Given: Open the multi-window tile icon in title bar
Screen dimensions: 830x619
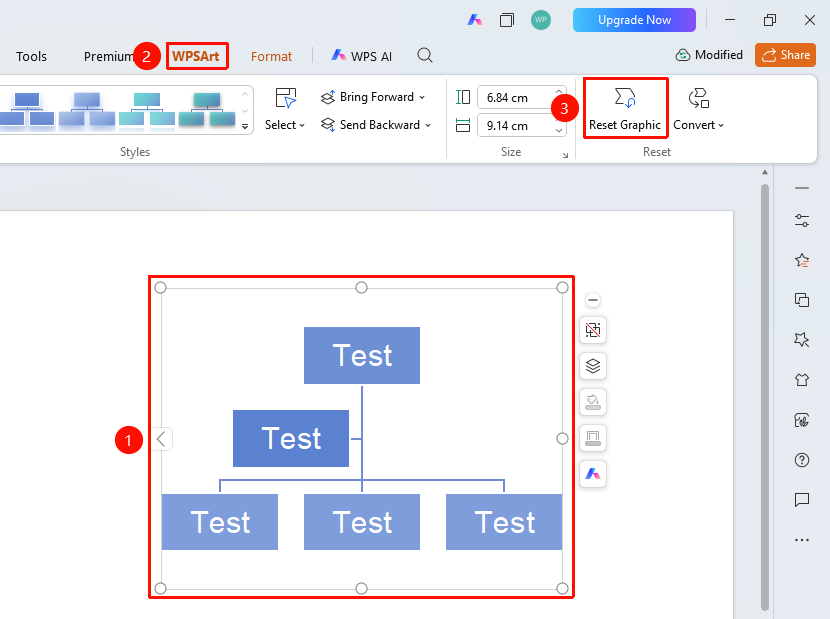Looking at the screenshot, I should (x=507, y=20).
